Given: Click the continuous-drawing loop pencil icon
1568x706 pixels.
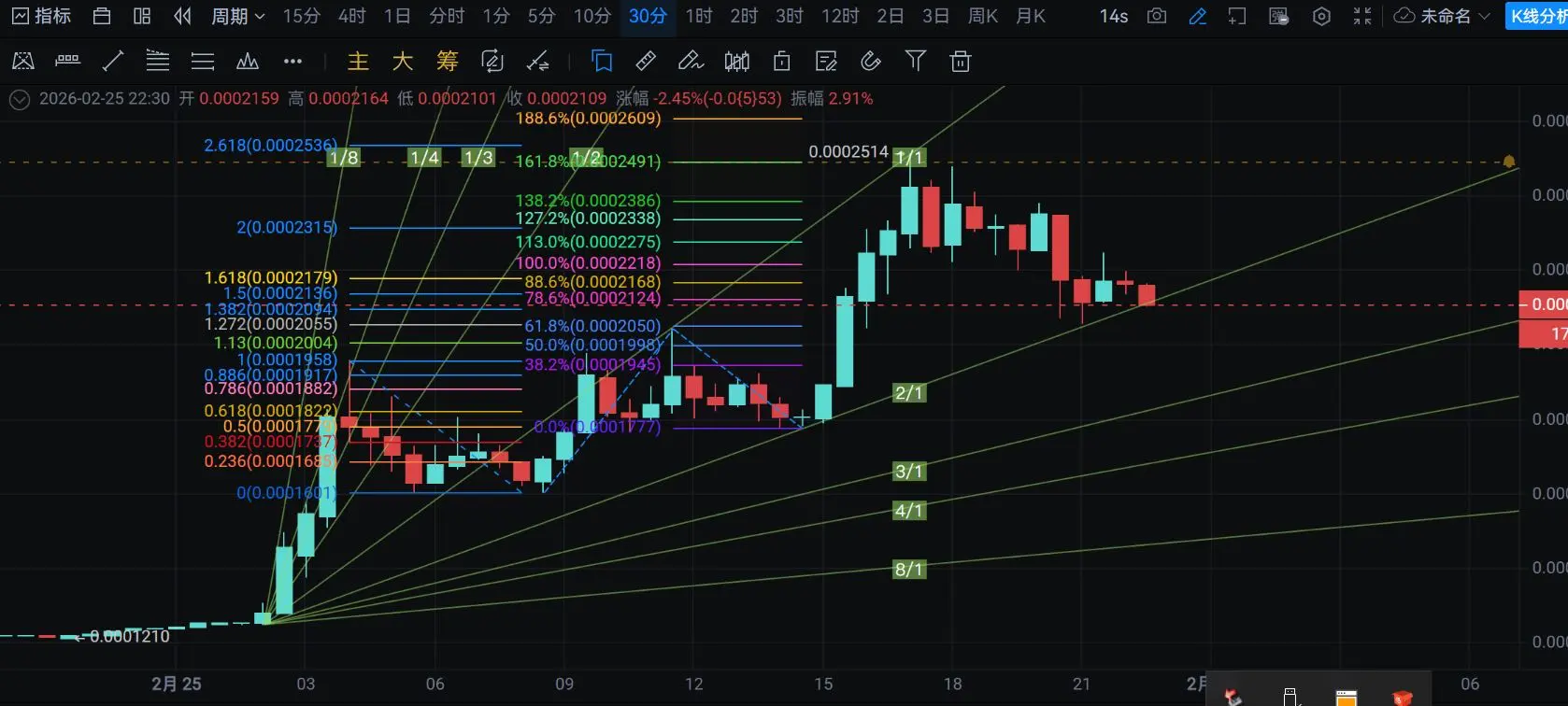Looking at the screenshot, I should pos(492,62).
